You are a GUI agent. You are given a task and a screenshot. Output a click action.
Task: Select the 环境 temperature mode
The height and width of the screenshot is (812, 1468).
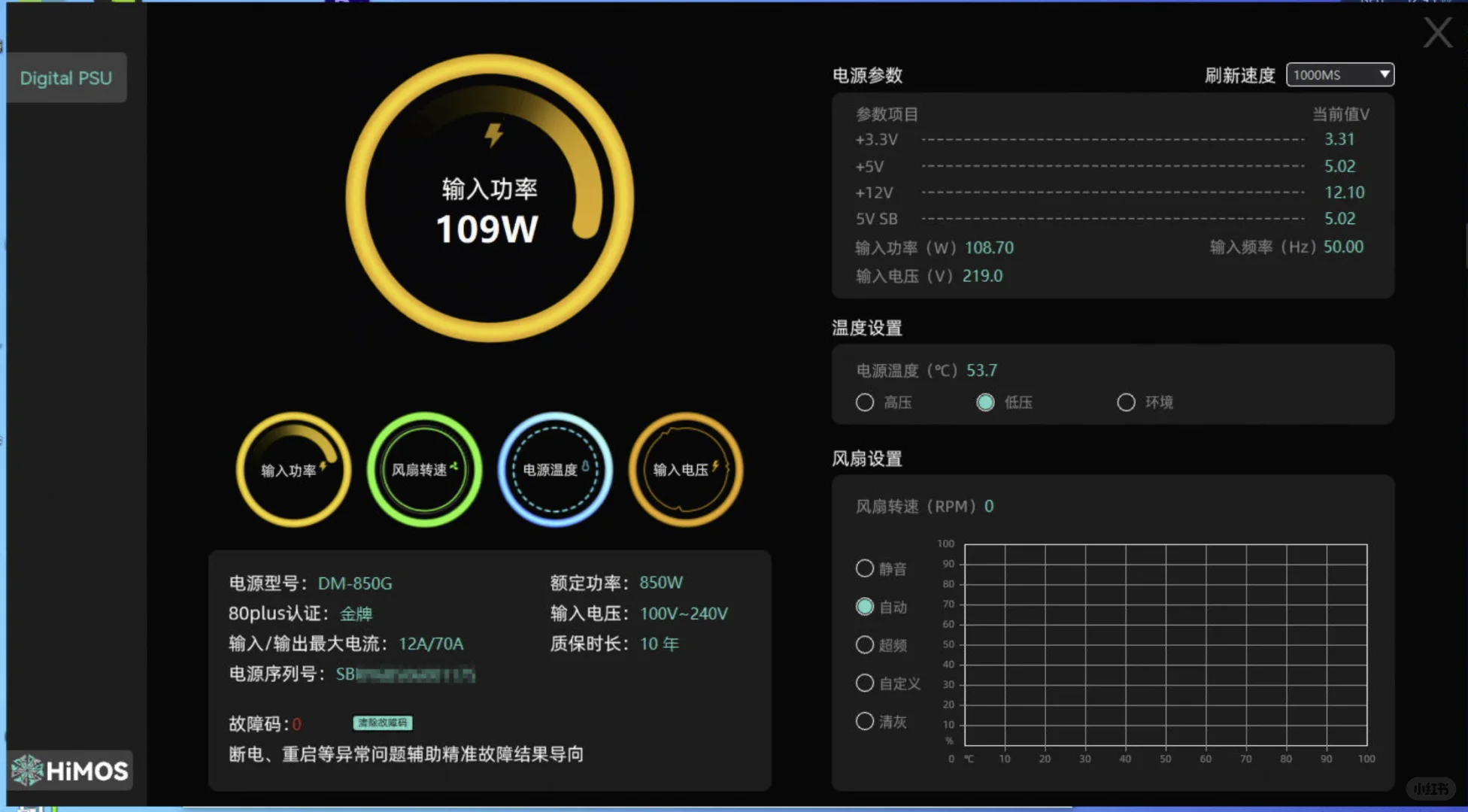(x=1125, y=402)
